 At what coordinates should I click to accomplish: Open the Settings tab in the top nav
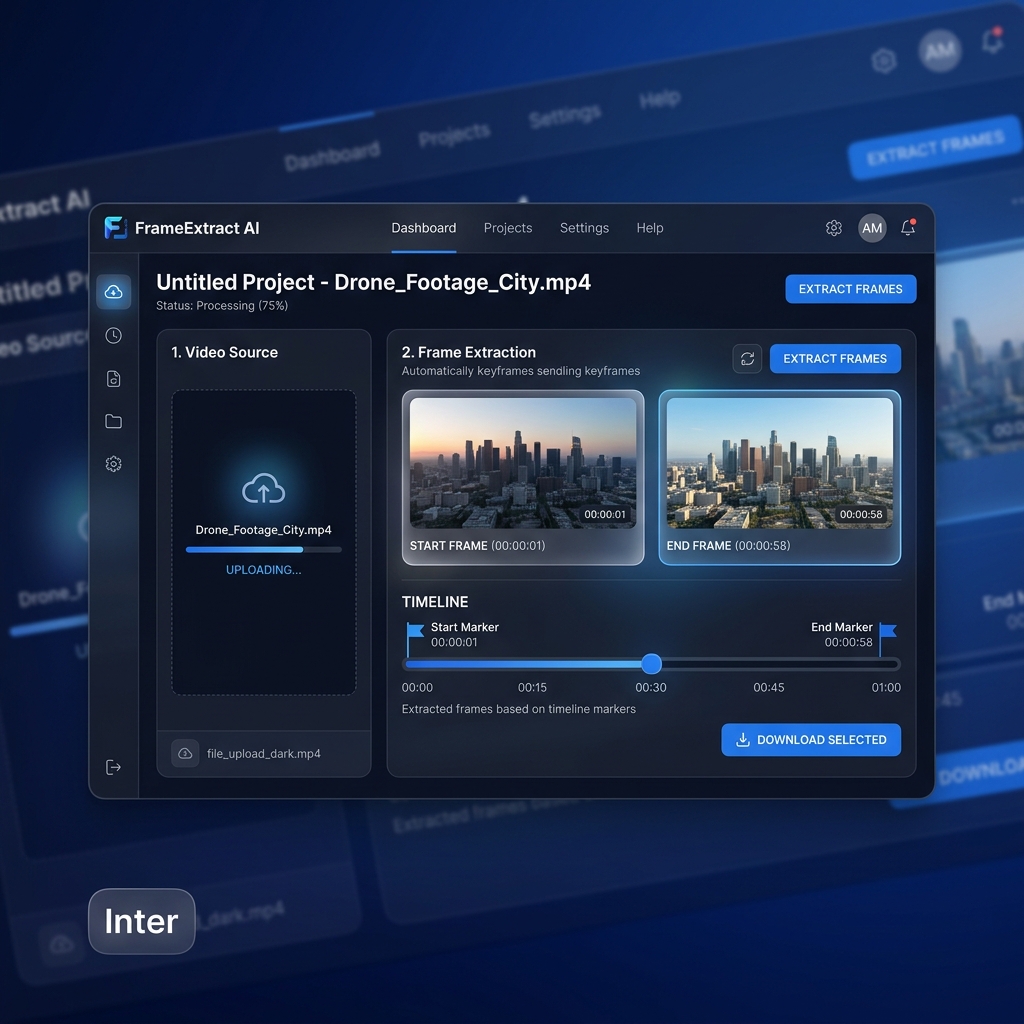point(584,228)
